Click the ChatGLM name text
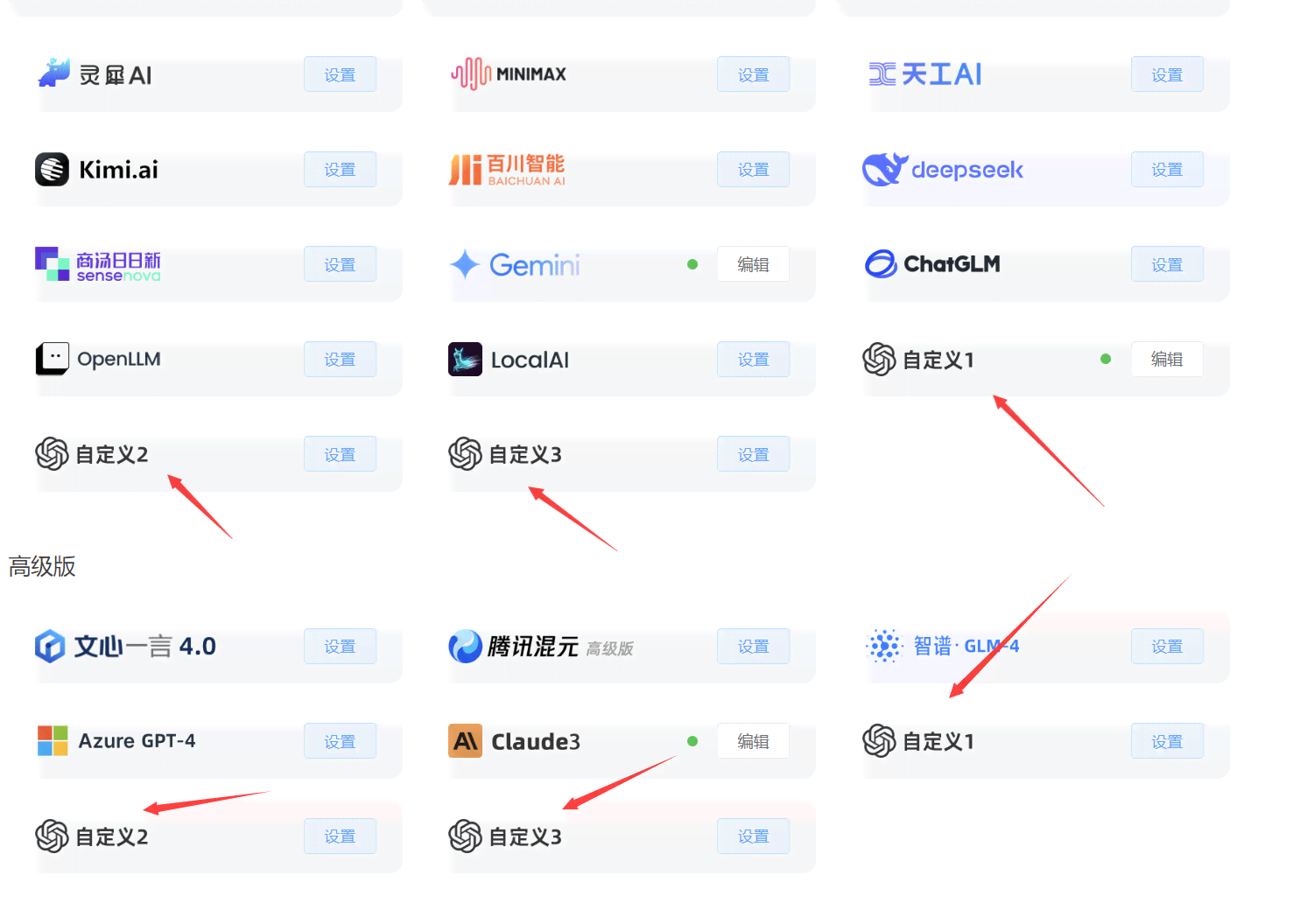Screen dimensions: 1300x924 pos(952,264)
